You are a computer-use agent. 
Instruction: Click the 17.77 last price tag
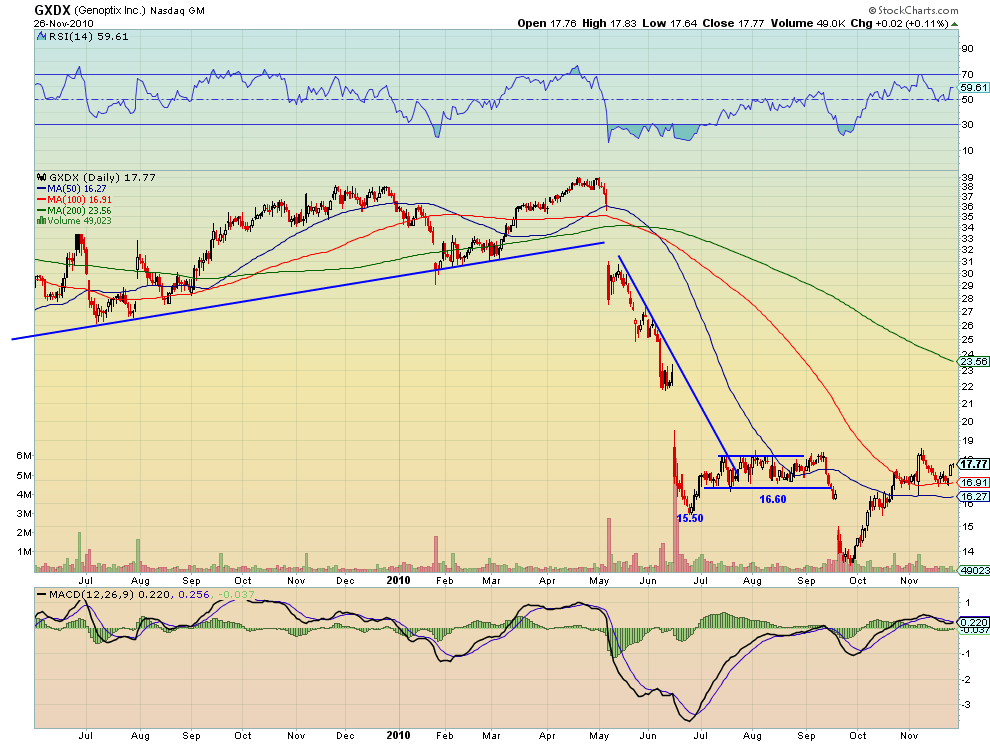(x=974, y=464)
